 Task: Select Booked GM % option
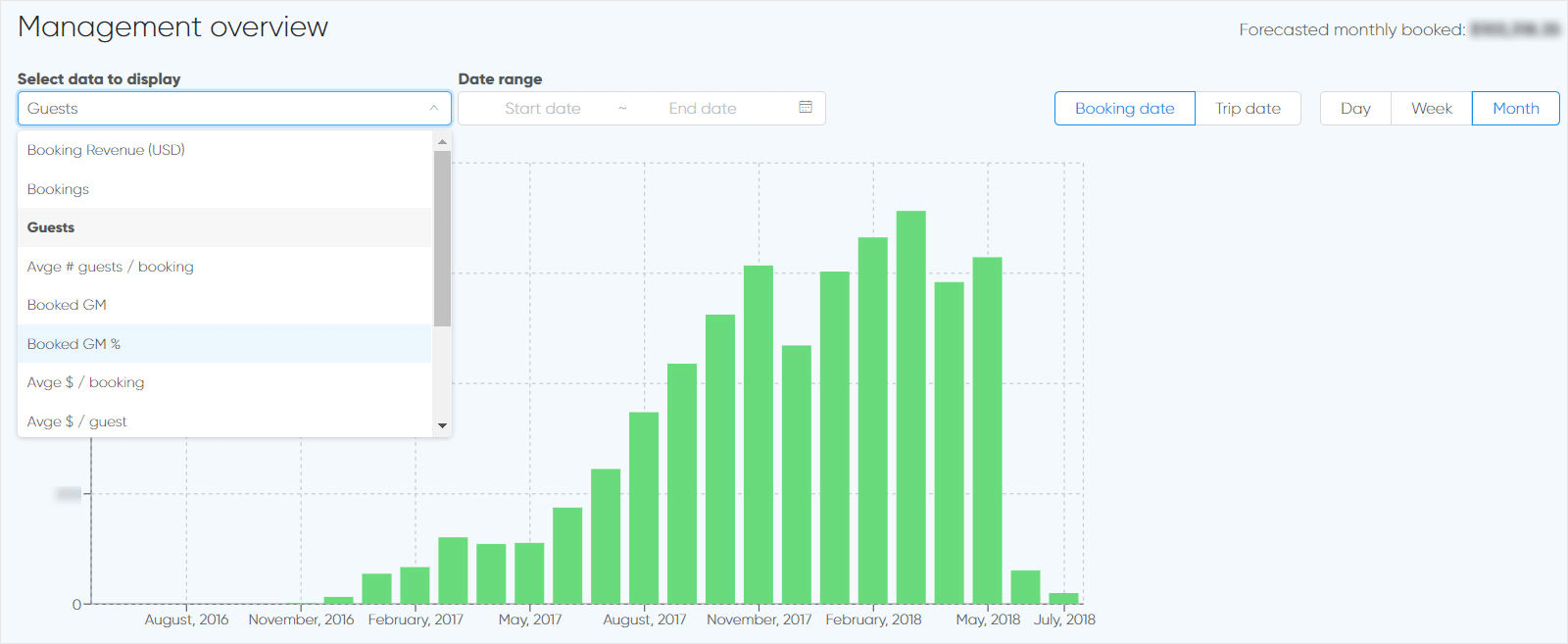coord(224,344)
